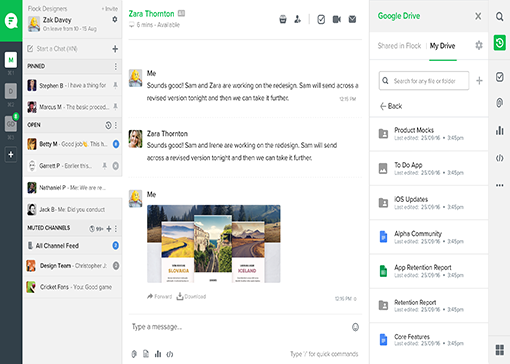Open Zara Thornton profile card icon

pos(181,13)
